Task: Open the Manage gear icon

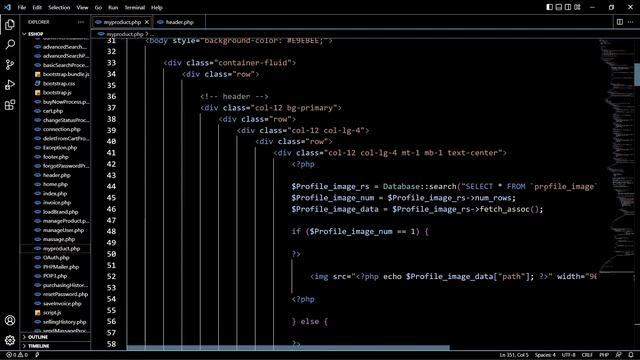Action: [10, 340]
